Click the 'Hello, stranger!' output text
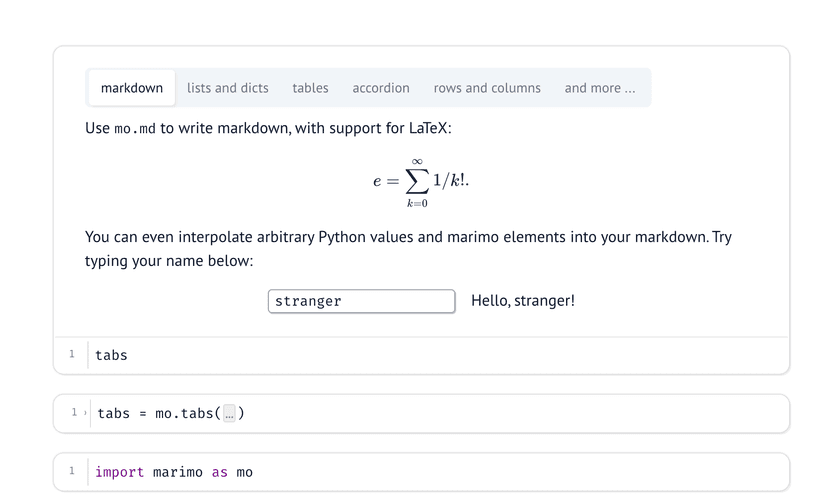This screenshot has height=504, width=828. [522, 301]
